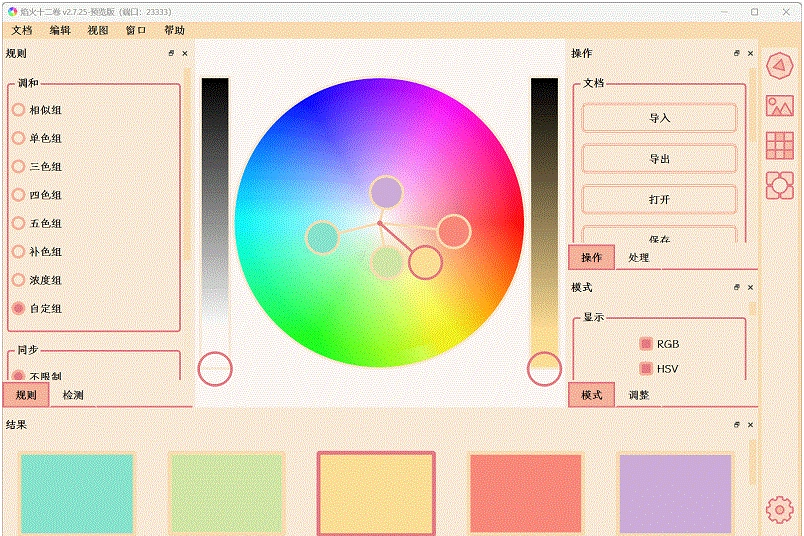The height and width of the screenshot is (536, 804).
Task: Switch to the 调整 tab
Action: [x=639, y=395]
